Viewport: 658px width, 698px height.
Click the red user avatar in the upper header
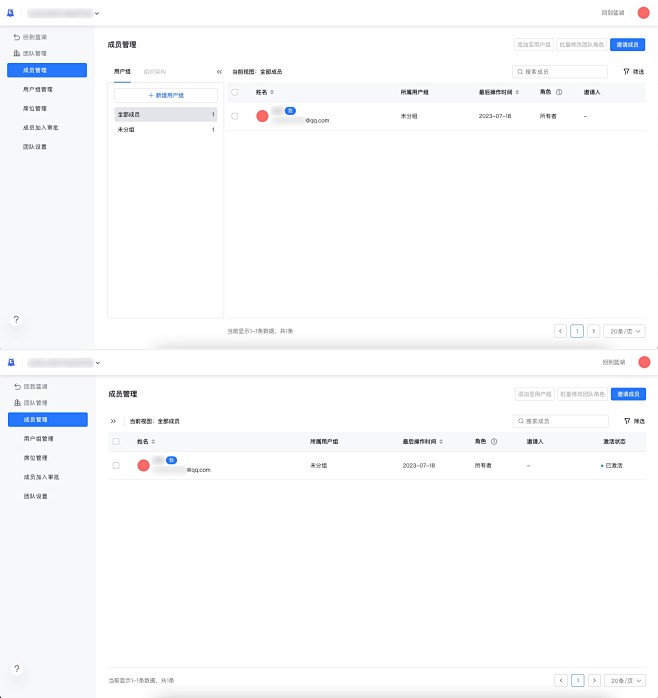[x=642, y=13]
